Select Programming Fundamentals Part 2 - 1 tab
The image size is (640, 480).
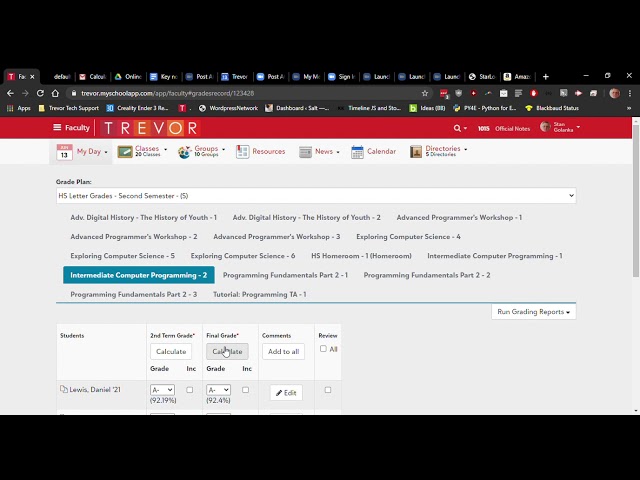click(285, 275)
